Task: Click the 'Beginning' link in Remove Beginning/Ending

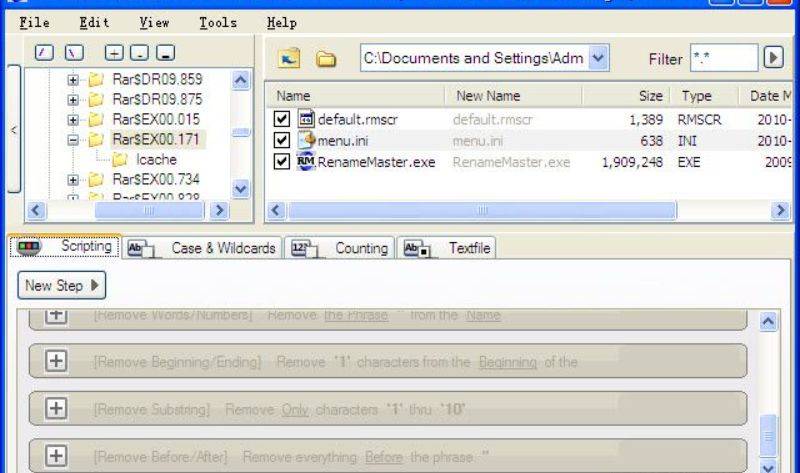Action: click(x=508, y=362)
